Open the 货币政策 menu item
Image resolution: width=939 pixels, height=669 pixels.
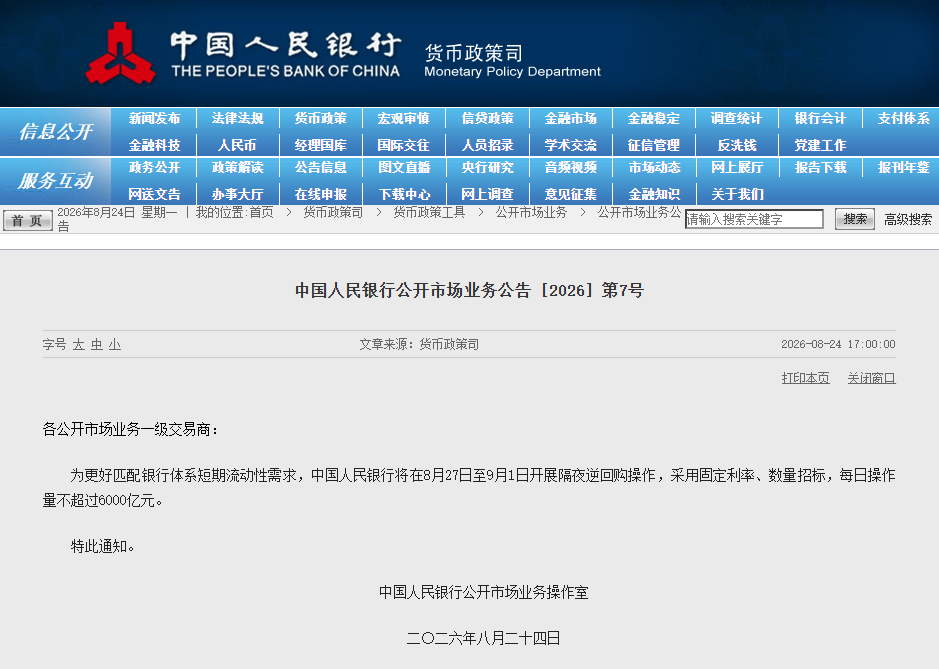click(320, 119)
